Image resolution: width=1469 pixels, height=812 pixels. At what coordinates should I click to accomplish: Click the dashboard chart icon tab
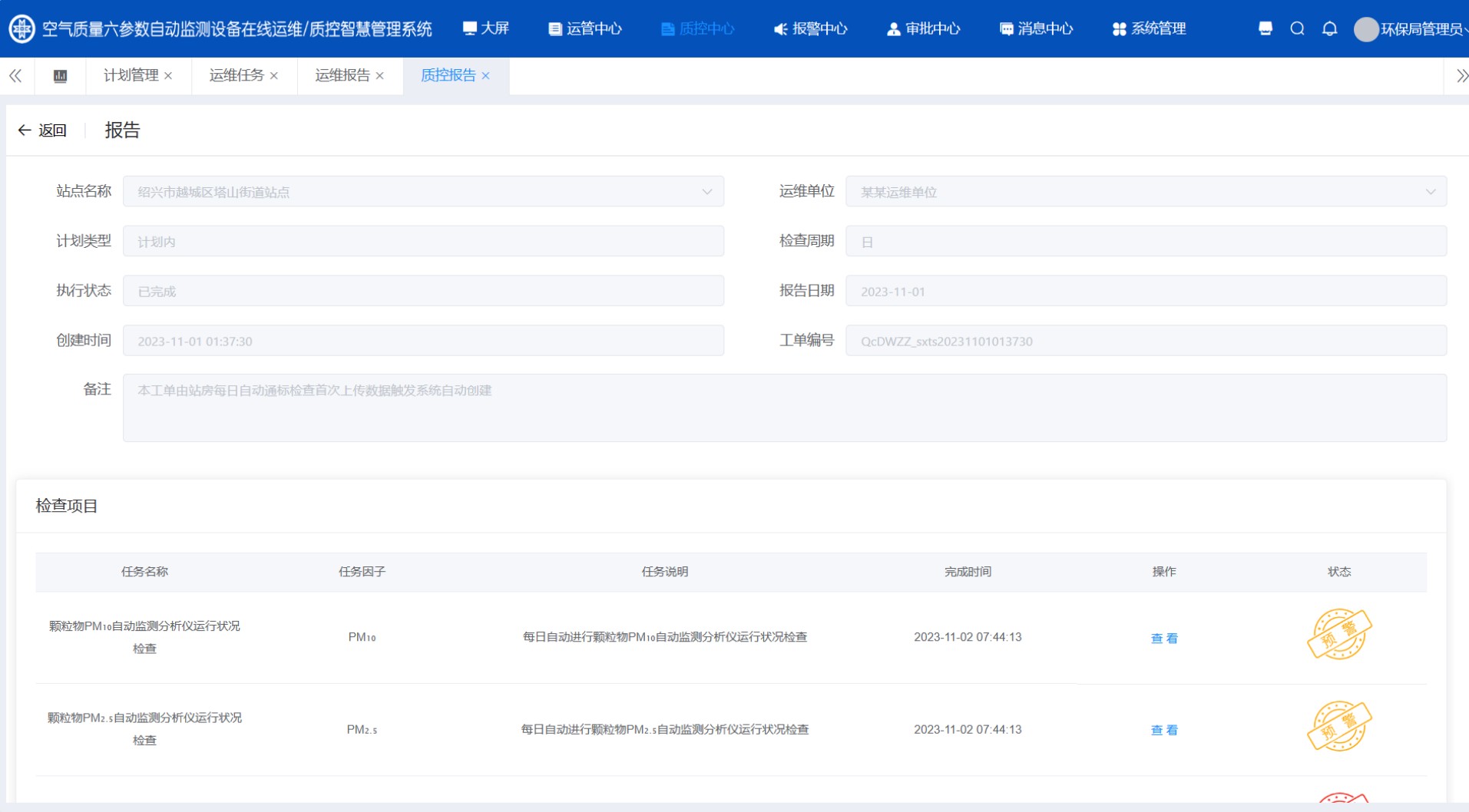[60, 76]
